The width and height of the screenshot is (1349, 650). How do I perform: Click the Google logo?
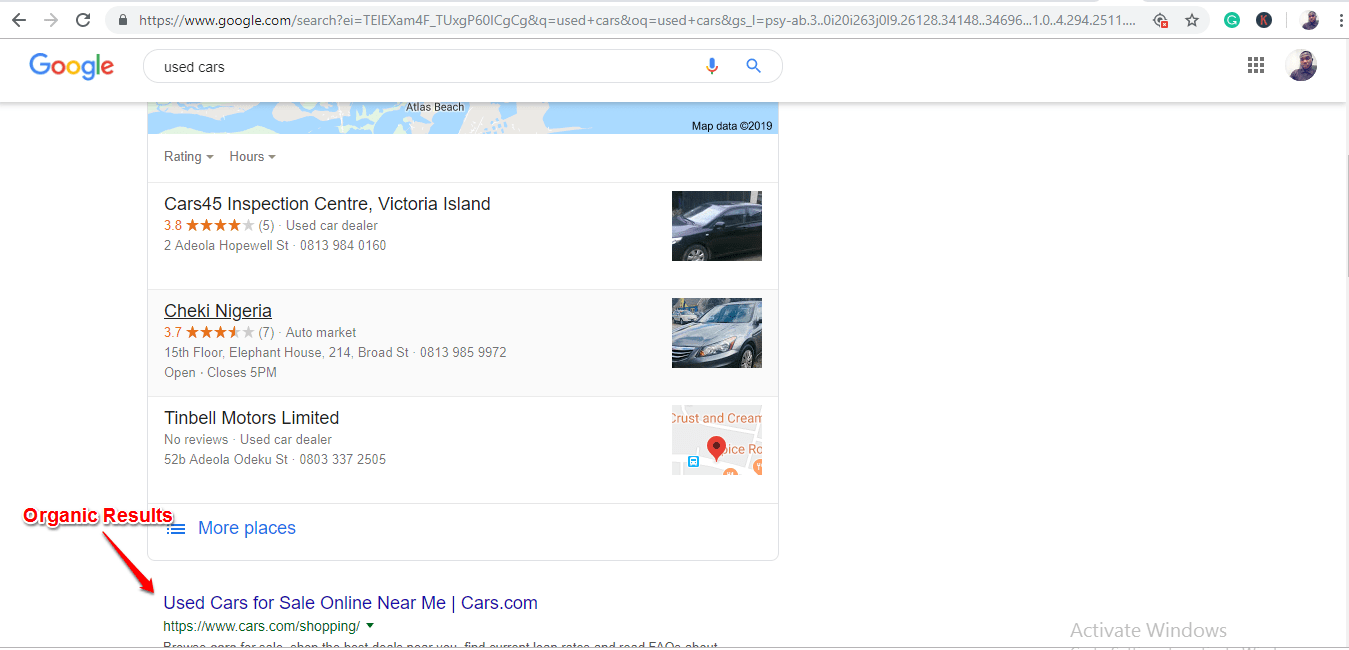click(71, 66)
